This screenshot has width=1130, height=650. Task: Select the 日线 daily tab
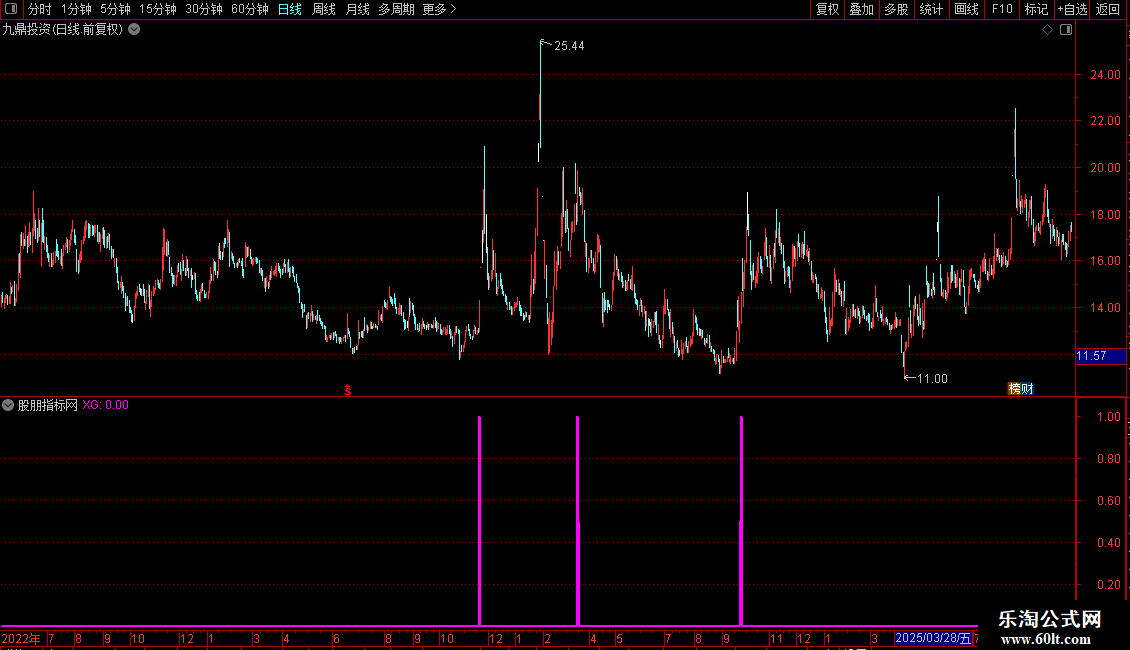290,9
